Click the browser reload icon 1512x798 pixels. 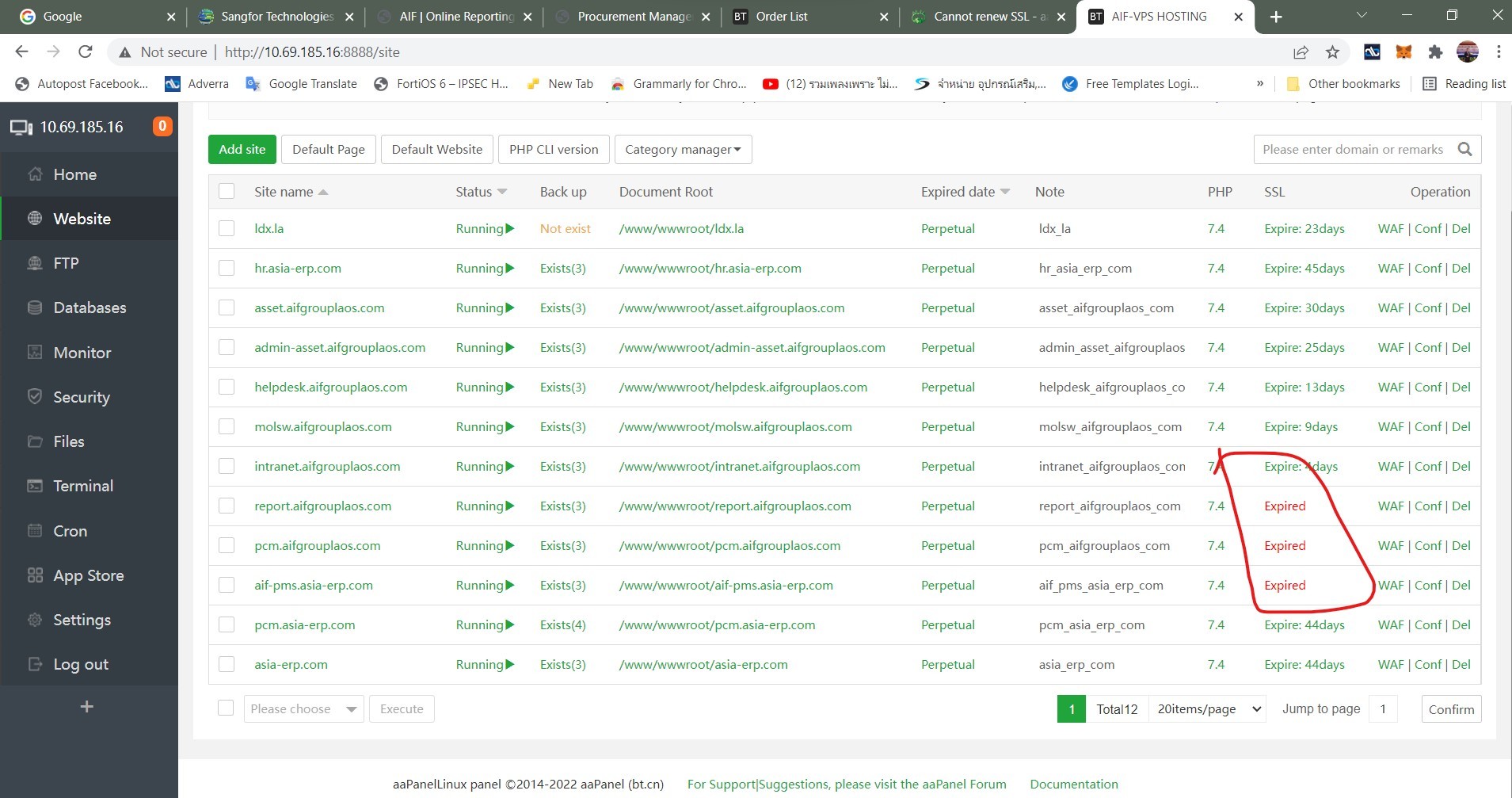coord(86,52)
